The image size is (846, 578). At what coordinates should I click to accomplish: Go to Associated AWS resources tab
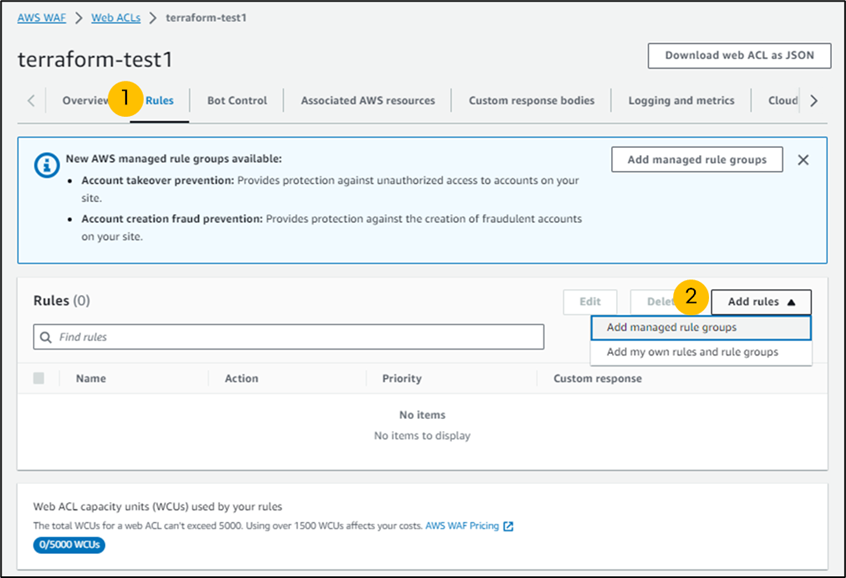point(368,100)
